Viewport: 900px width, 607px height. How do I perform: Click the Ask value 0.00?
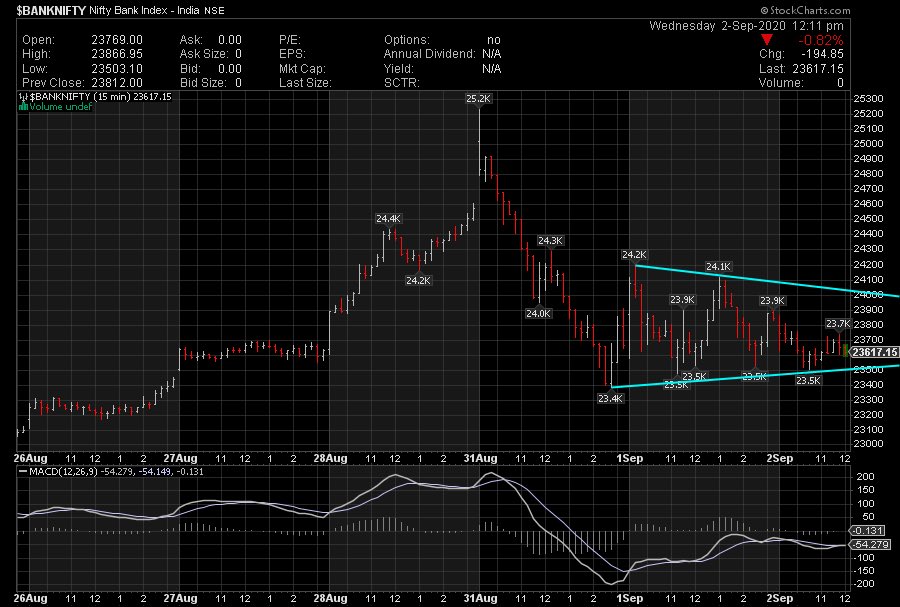230,40
